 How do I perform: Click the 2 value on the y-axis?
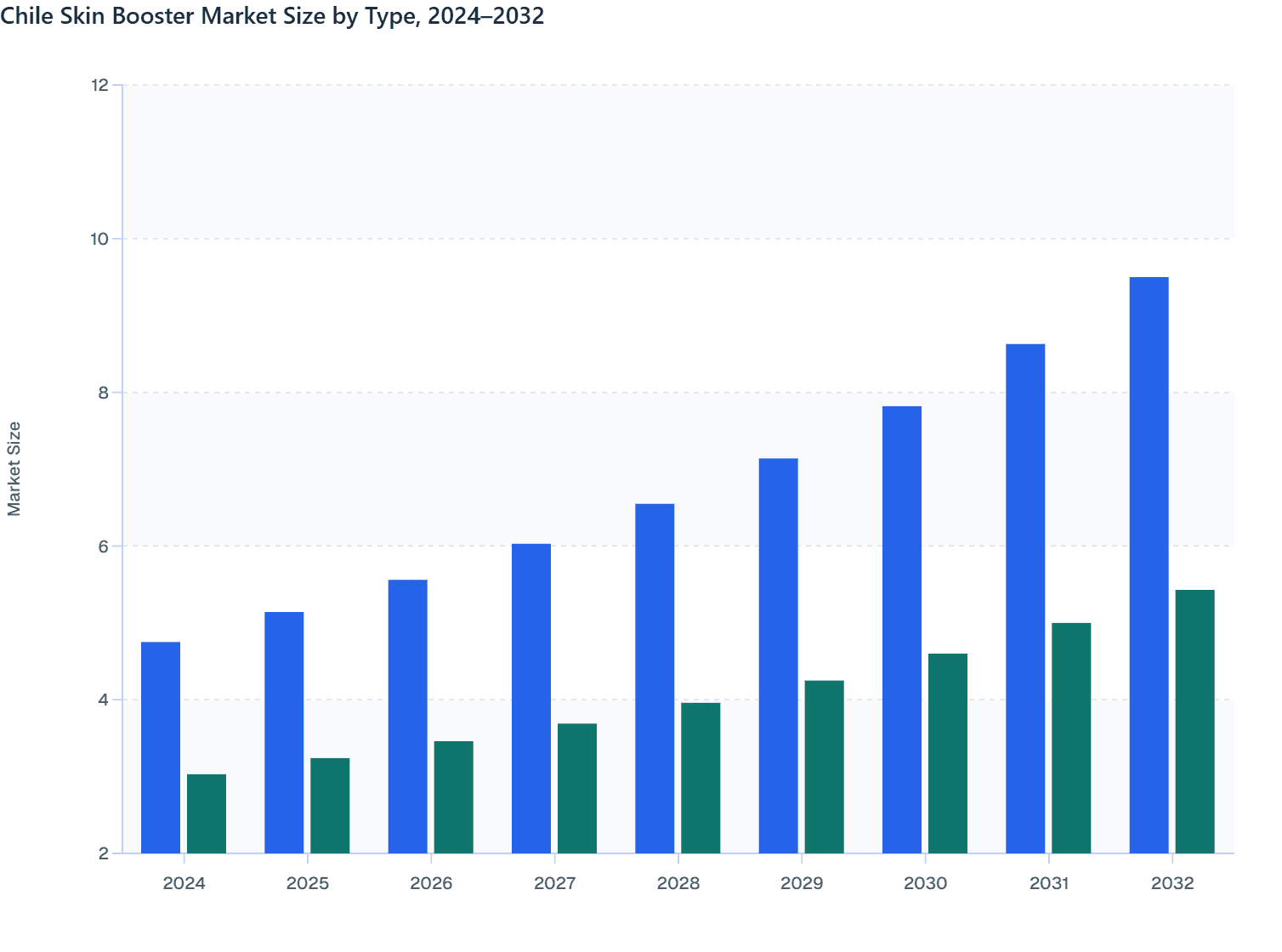point(102,856)
